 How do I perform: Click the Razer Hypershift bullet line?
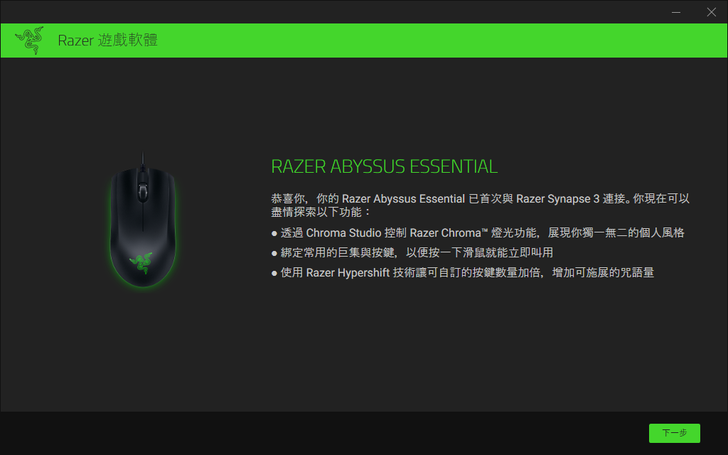462,273
